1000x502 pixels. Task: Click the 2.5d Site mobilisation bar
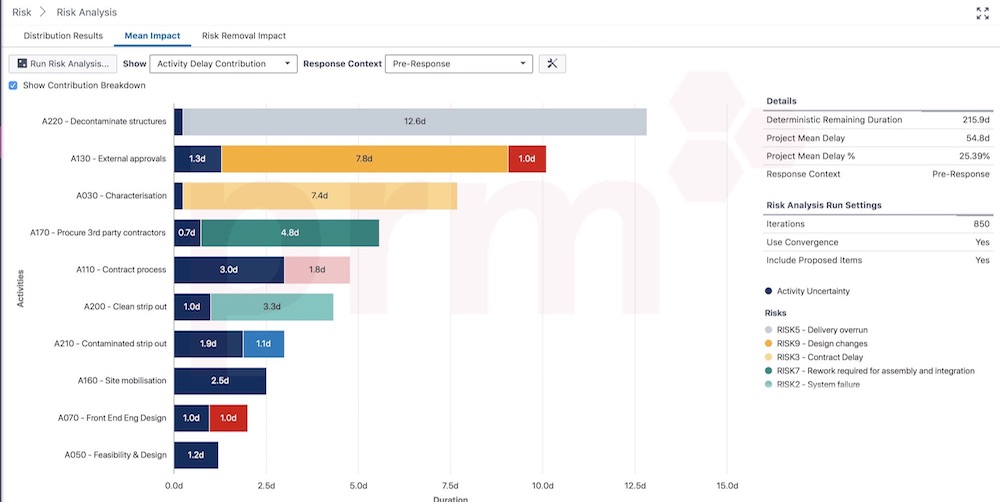tap(220, 381)
